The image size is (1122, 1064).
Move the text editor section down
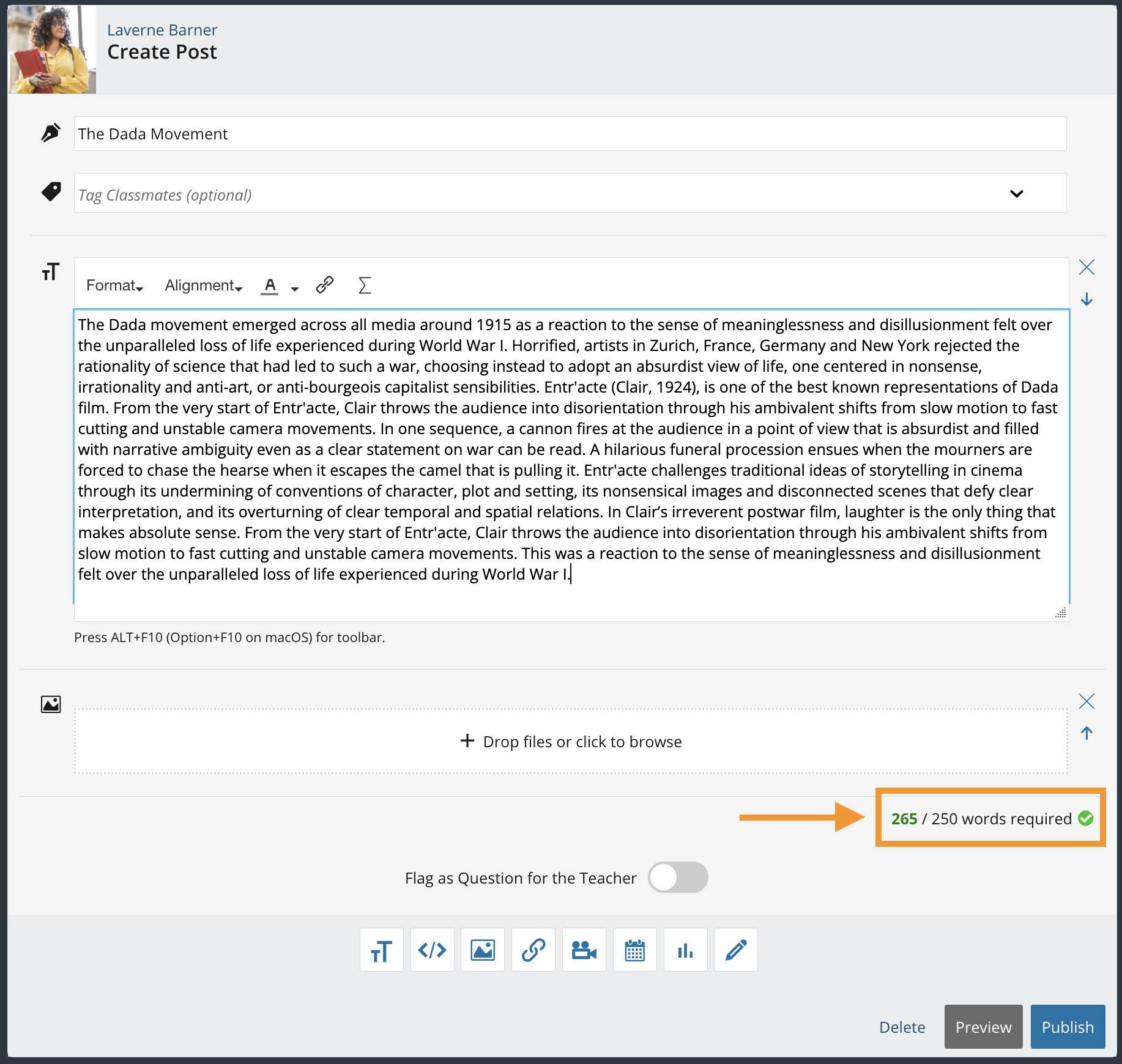click(x=1087, y=299)
